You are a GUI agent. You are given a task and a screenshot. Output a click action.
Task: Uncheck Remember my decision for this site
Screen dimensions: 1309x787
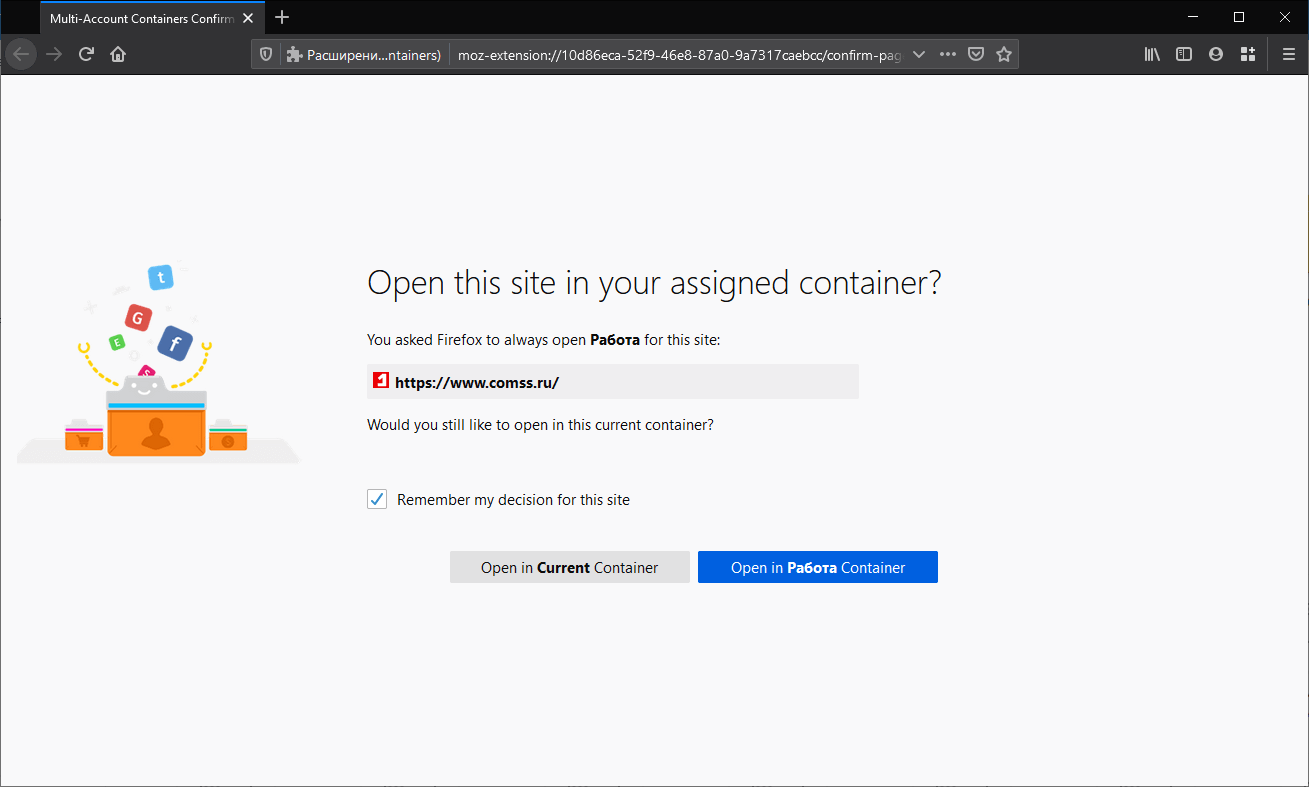[x=377, y=498]
